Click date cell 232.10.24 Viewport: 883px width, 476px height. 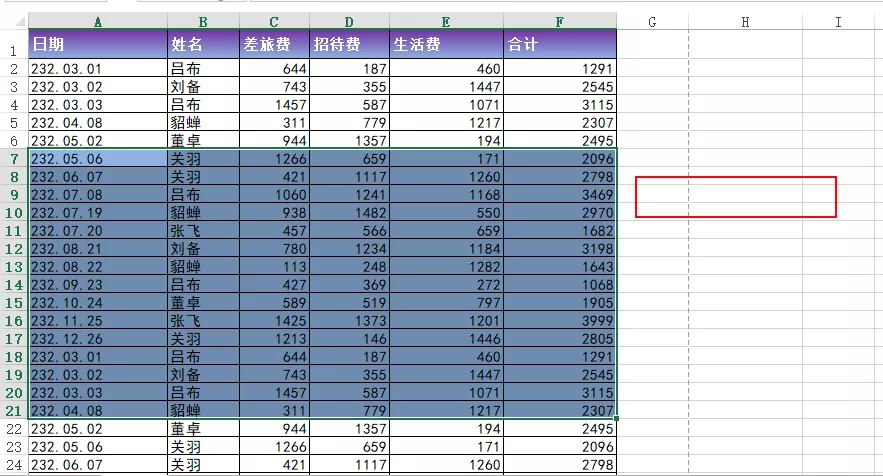(98, 303)
